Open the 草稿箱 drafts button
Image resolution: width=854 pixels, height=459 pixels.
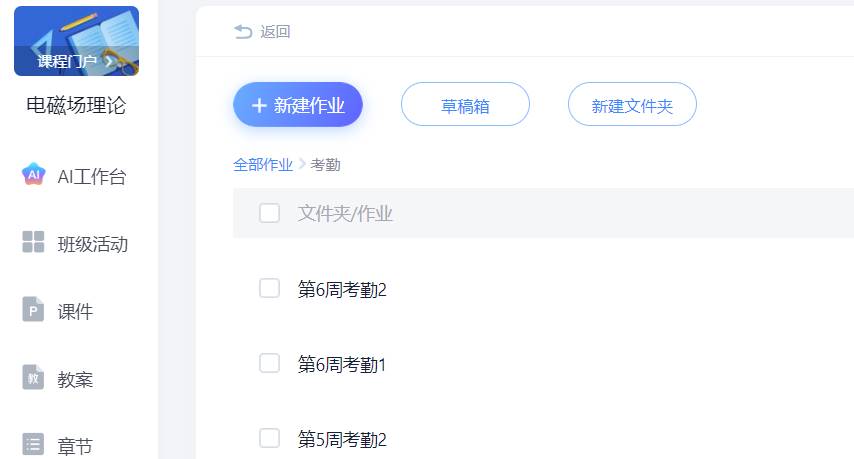pyautogui.click(x=465, y=105)
